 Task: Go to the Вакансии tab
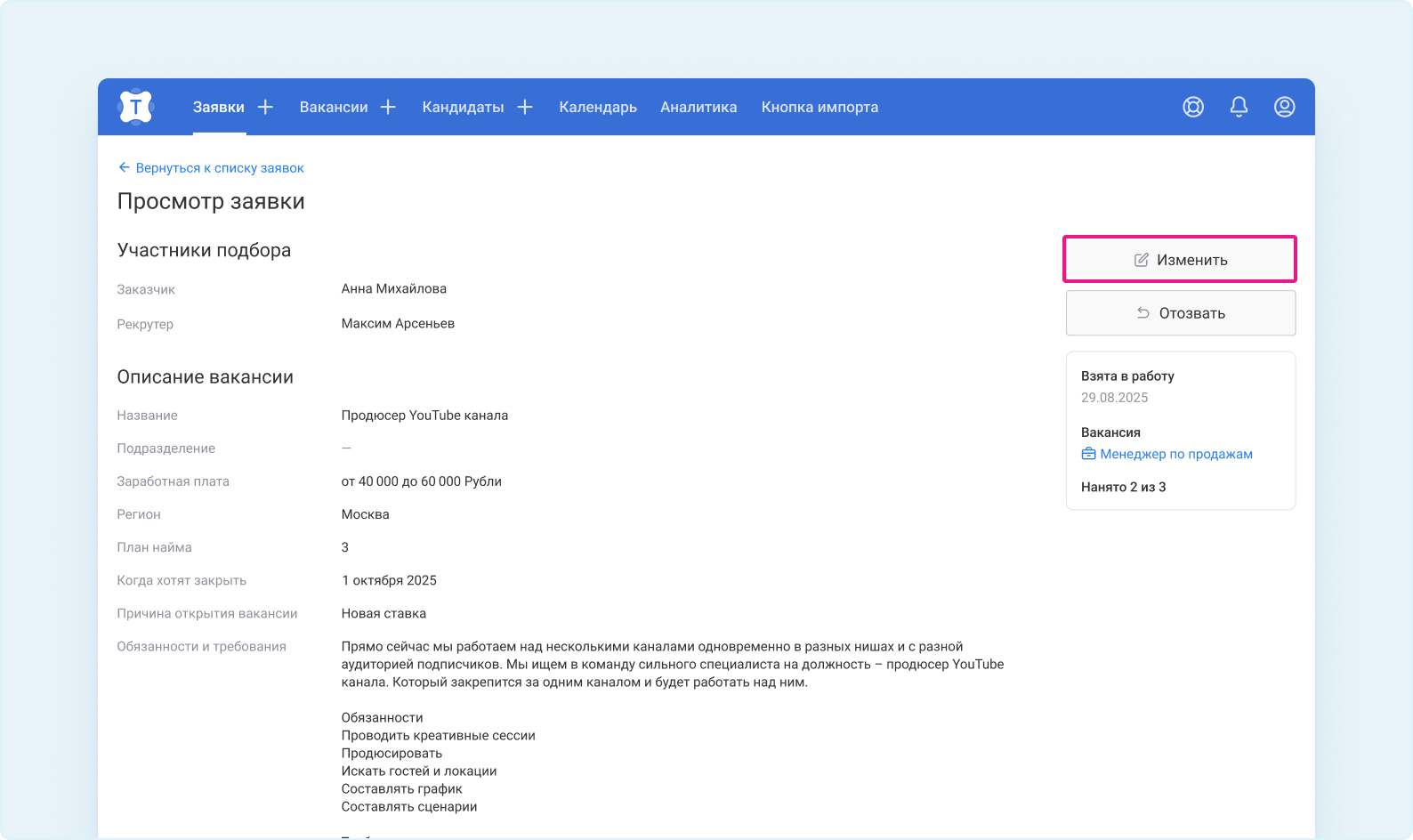coord(334,108)
